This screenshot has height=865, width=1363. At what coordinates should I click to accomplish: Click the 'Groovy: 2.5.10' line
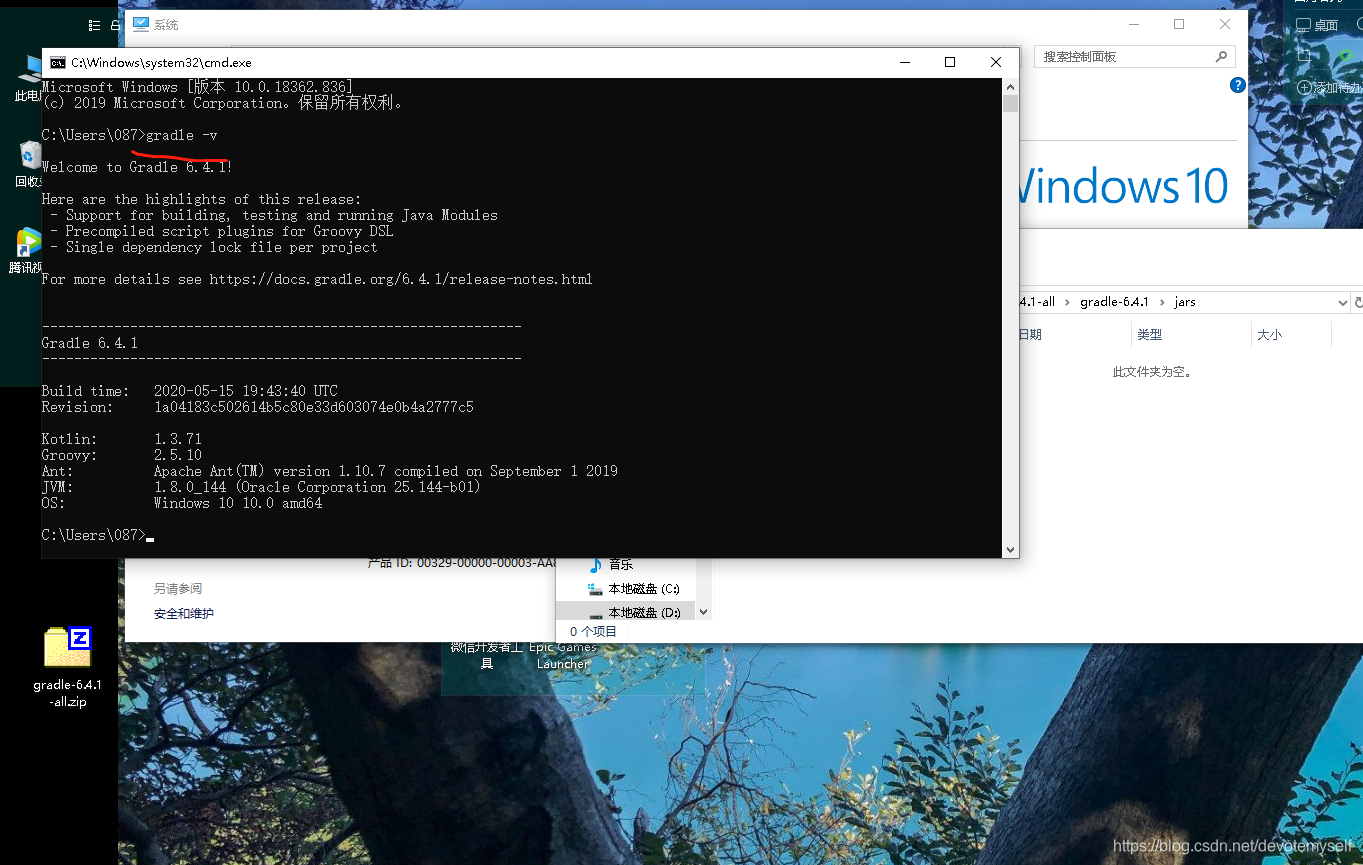coord(121,455)
